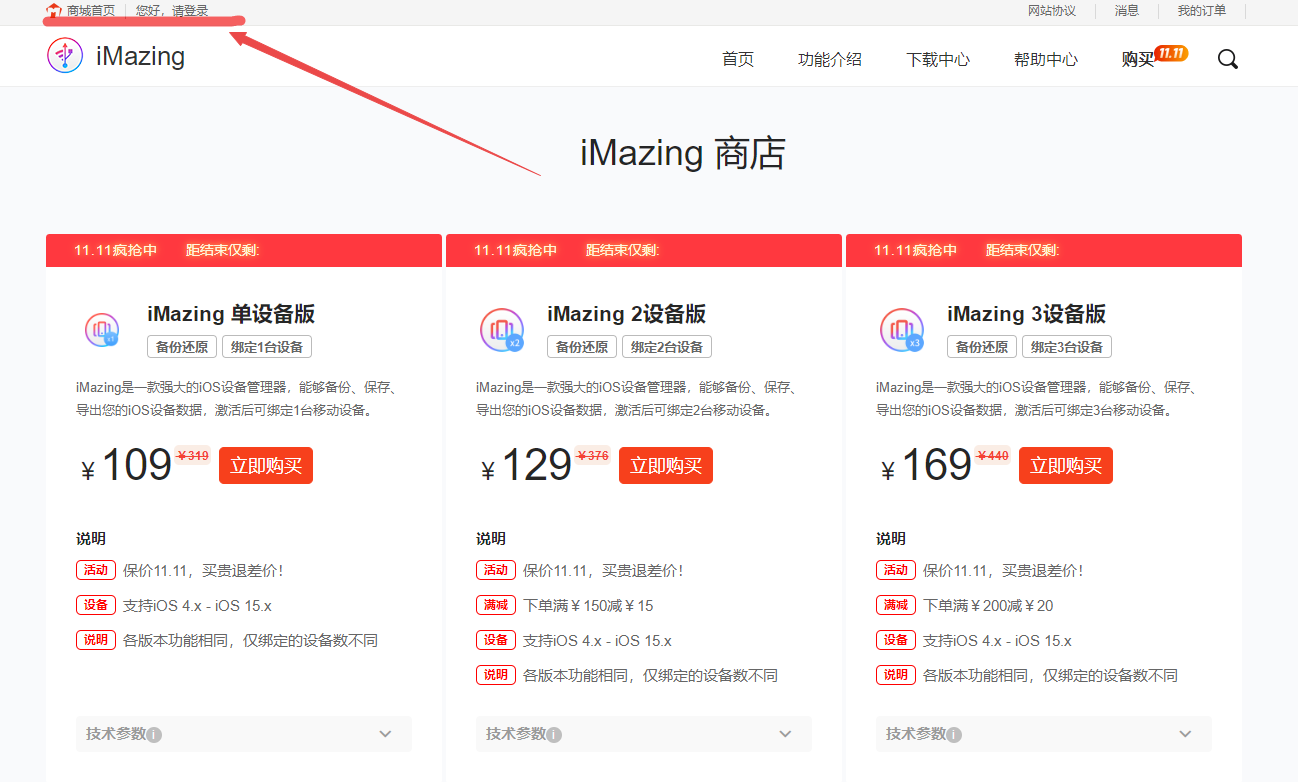Click the 下单满￥150减￥15 text

[x=588, y=606]
